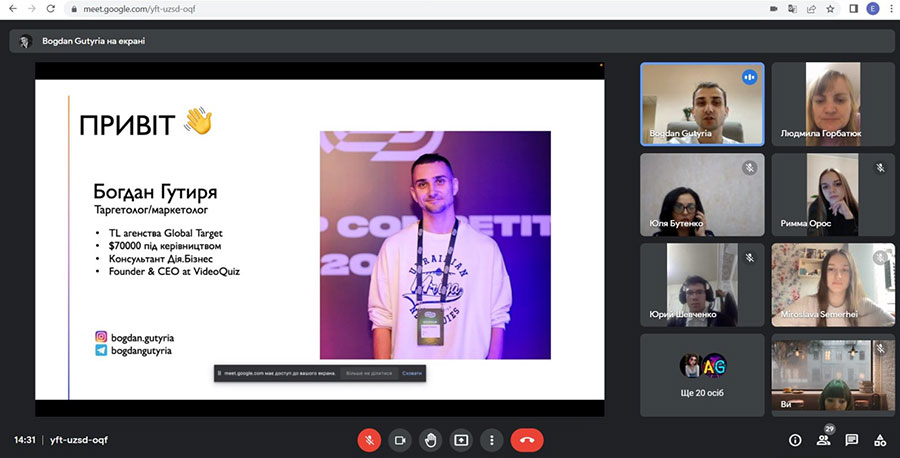Click the browser forward arrow

(x=32, y=9)
